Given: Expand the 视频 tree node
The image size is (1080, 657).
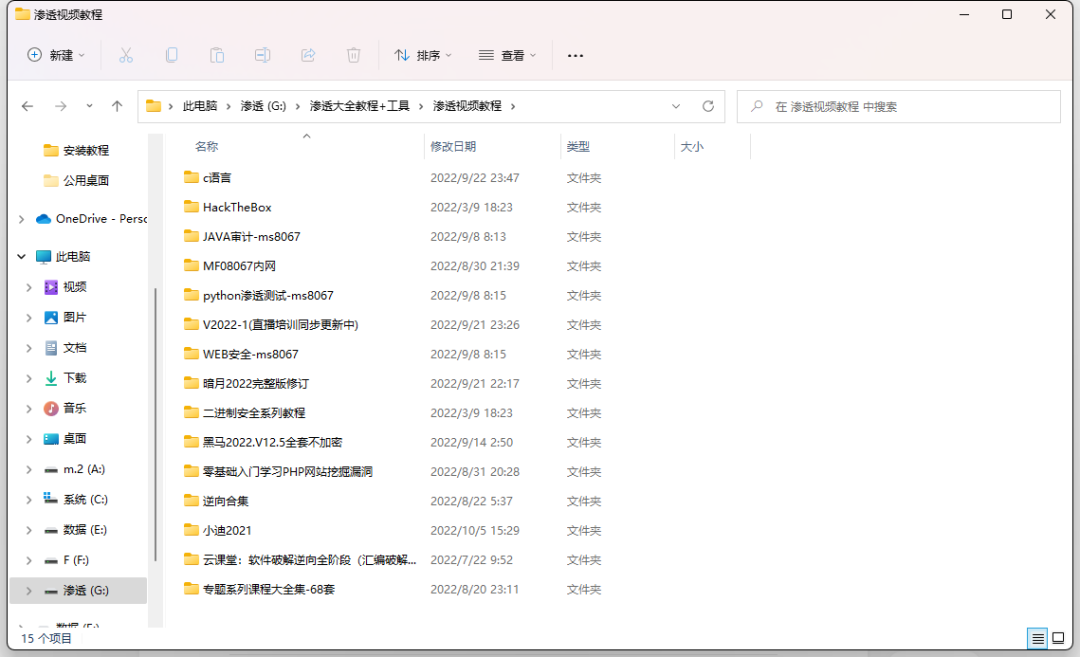Looking at the screenshot, I should [29, 287].
